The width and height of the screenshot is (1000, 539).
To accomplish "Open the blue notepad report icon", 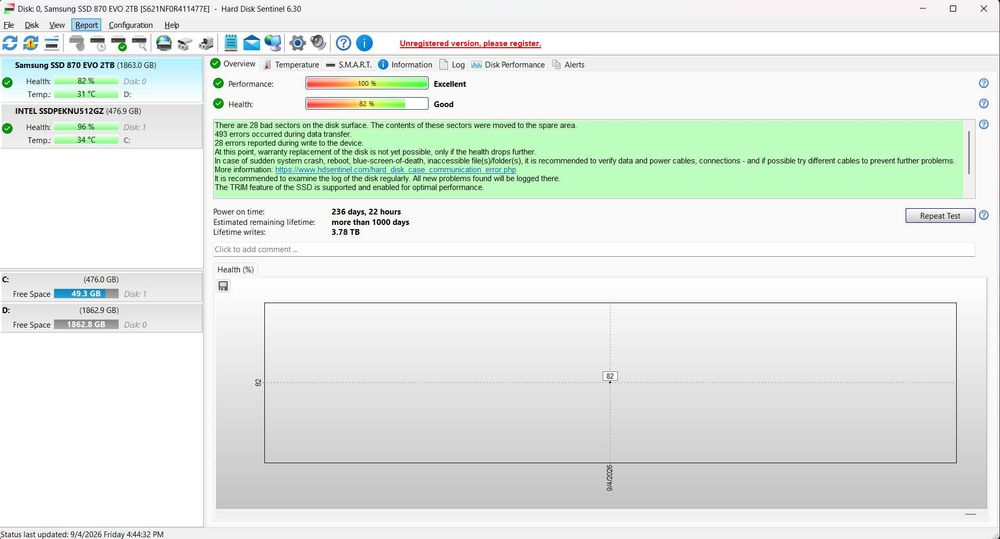I will [x=231, y=43].
